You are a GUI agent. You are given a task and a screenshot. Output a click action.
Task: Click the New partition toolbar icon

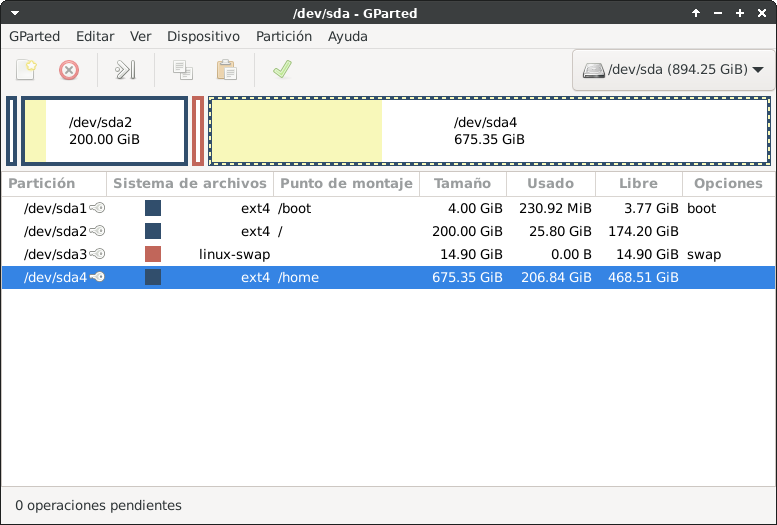pos(27,70)
